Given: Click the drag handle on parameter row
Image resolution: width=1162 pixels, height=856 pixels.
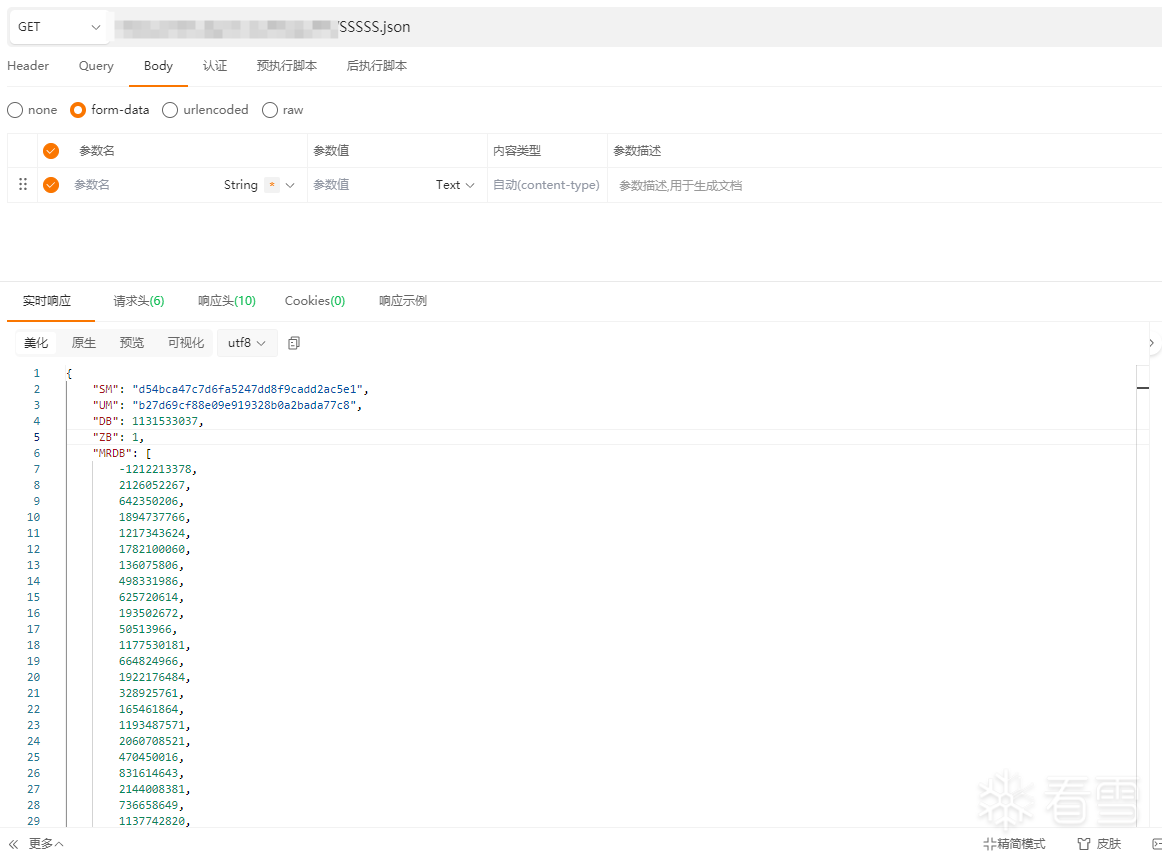Looking at the screenshot, I should (23, 184).
